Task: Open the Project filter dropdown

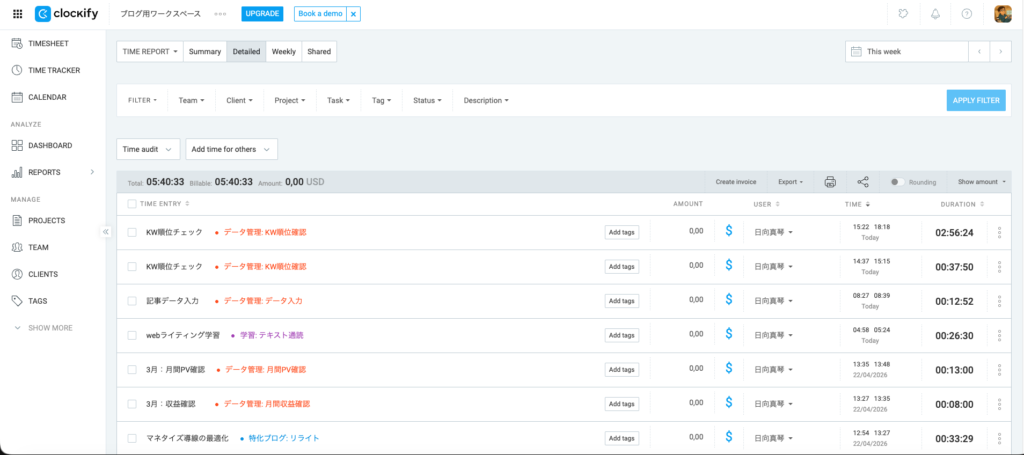Action: [290, 101]
